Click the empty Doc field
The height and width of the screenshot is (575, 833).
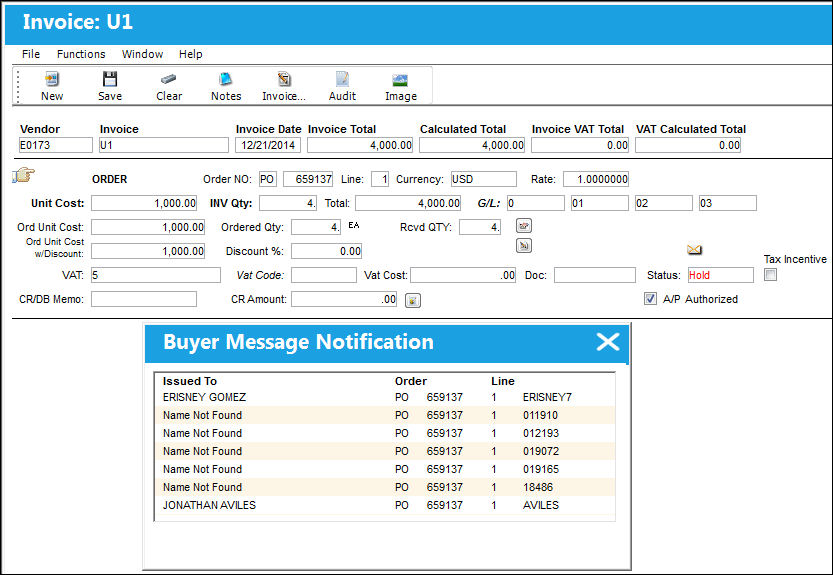(x=595, y=275)
